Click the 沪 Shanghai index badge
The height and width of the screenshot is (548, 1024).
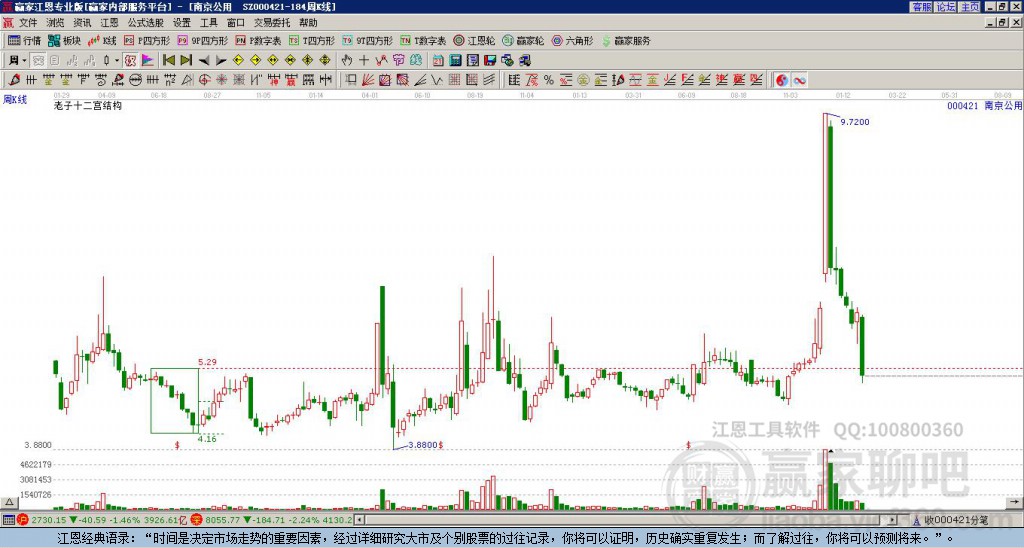tap(23, 520)
